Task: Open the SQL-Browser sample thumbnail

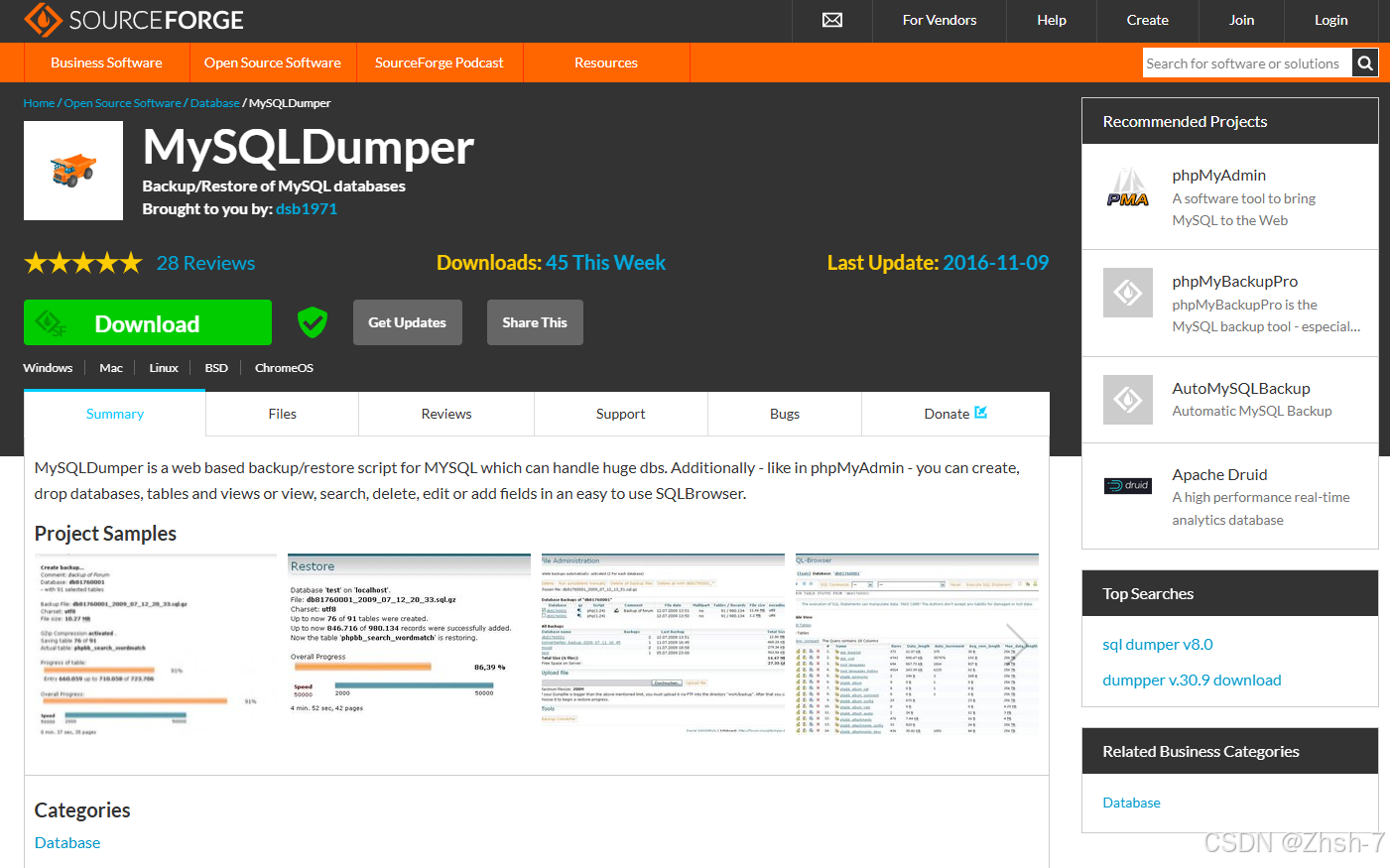Action: (917, 645)
